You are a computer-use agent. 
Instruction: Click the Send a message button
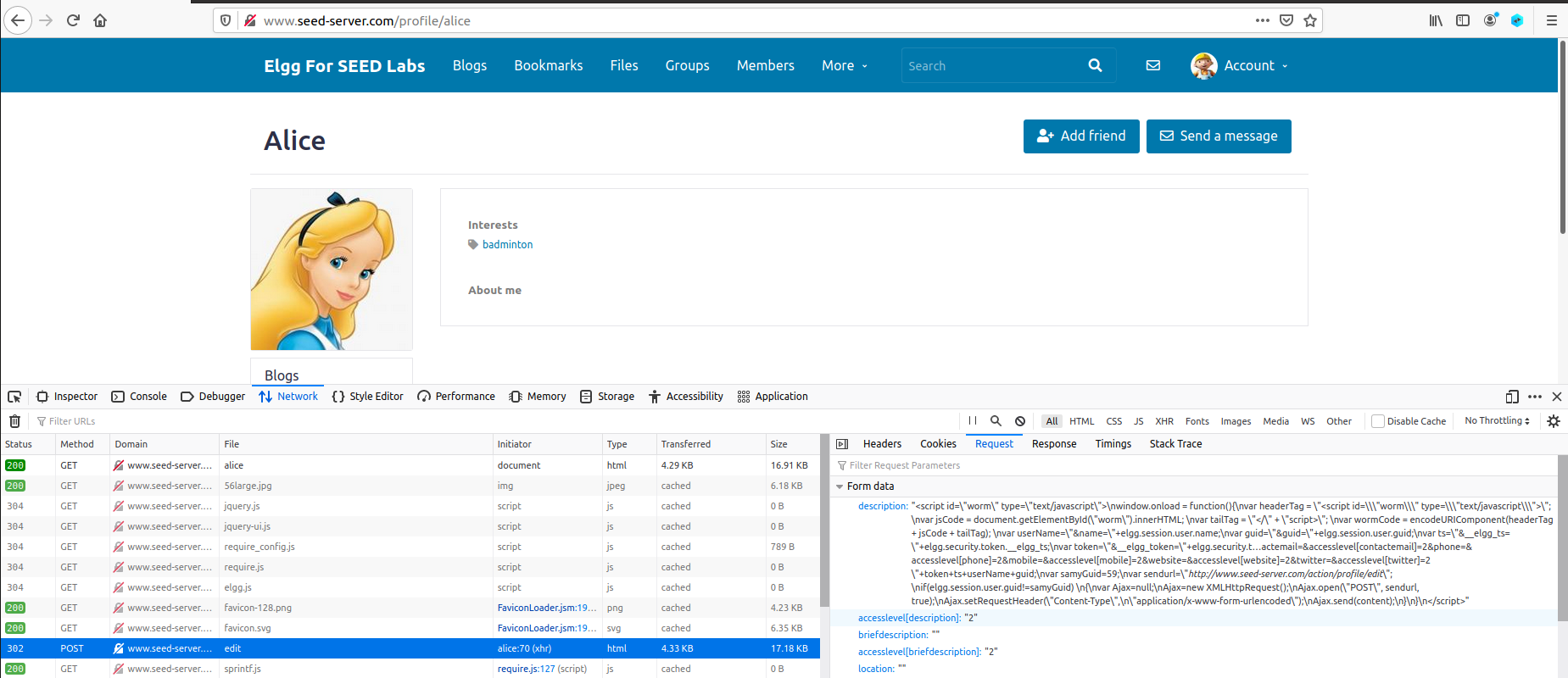pyautogui.click(x=1219, y=136)
